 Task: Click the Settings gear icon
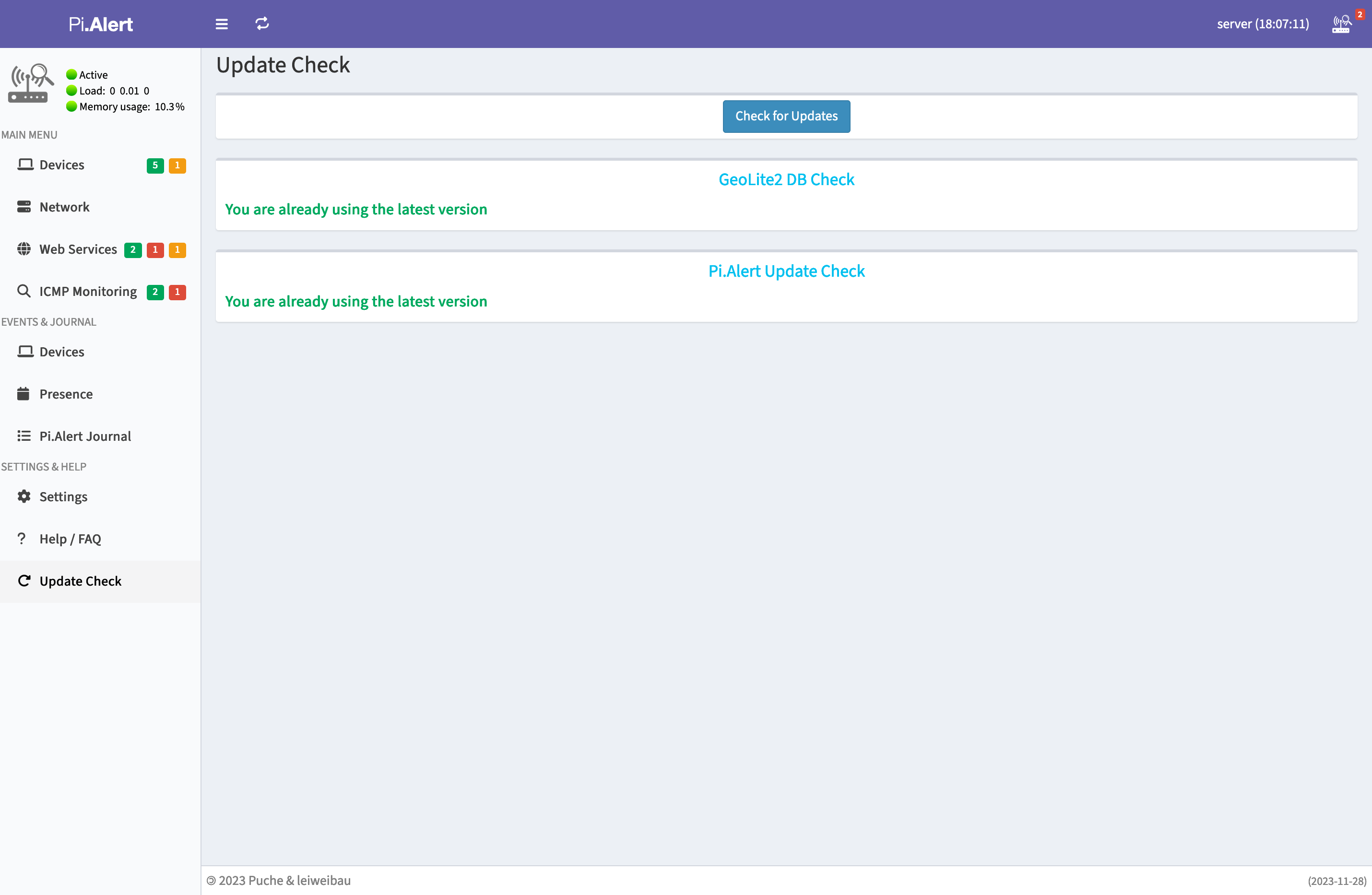pyautogui.click(x=24, y=497)
